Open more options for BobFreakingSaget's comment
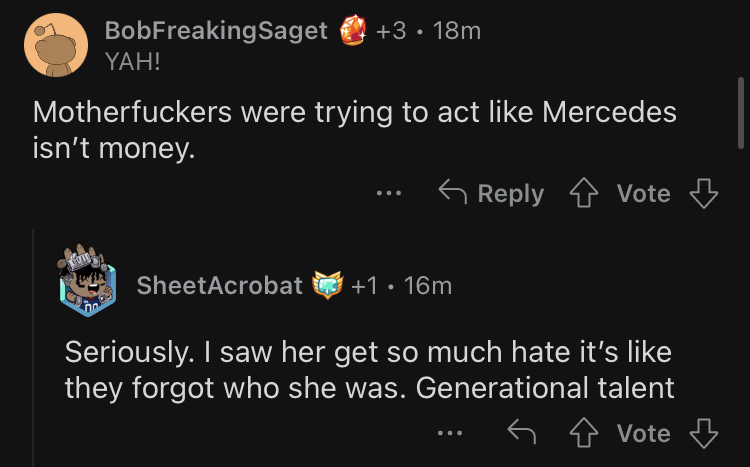 [x=389, y=193]
